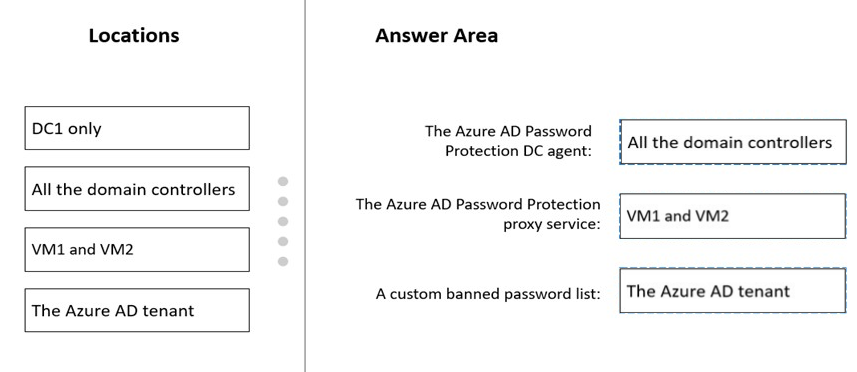Click the 'Locations' heading

(134, 36)
